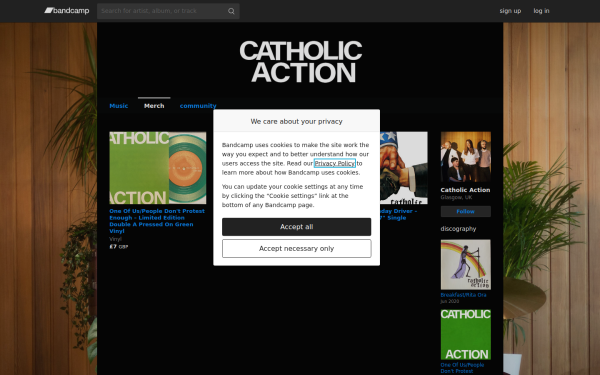Open the One Of Us/People discography link
Screen dimensions: 600x375
(x=462, y=368)
